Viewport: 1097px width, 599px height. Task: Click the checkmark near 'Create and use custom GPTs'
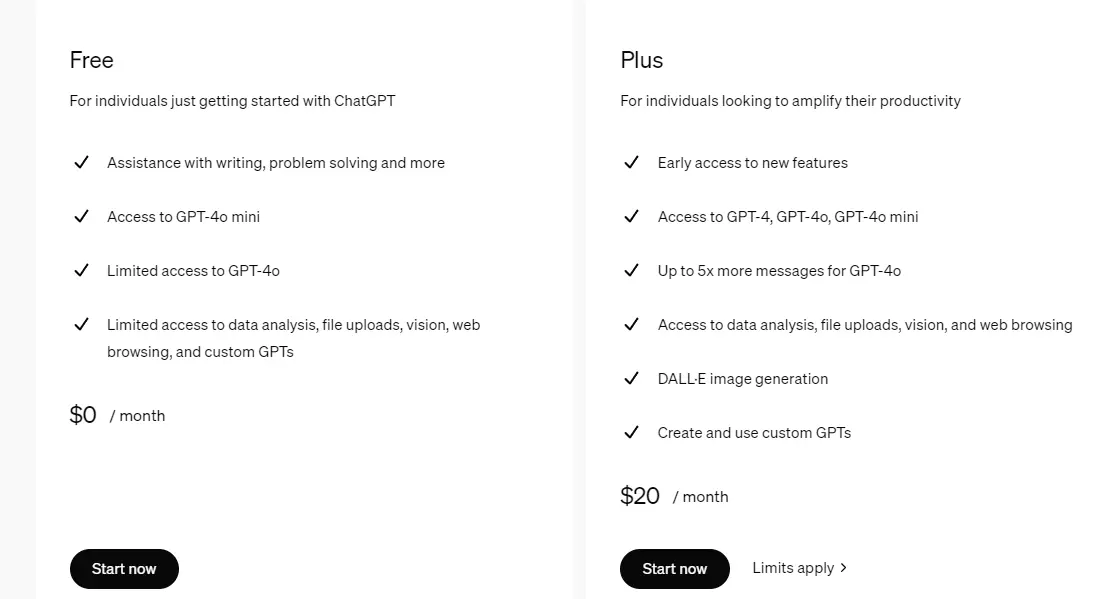[x=632, y=432]
